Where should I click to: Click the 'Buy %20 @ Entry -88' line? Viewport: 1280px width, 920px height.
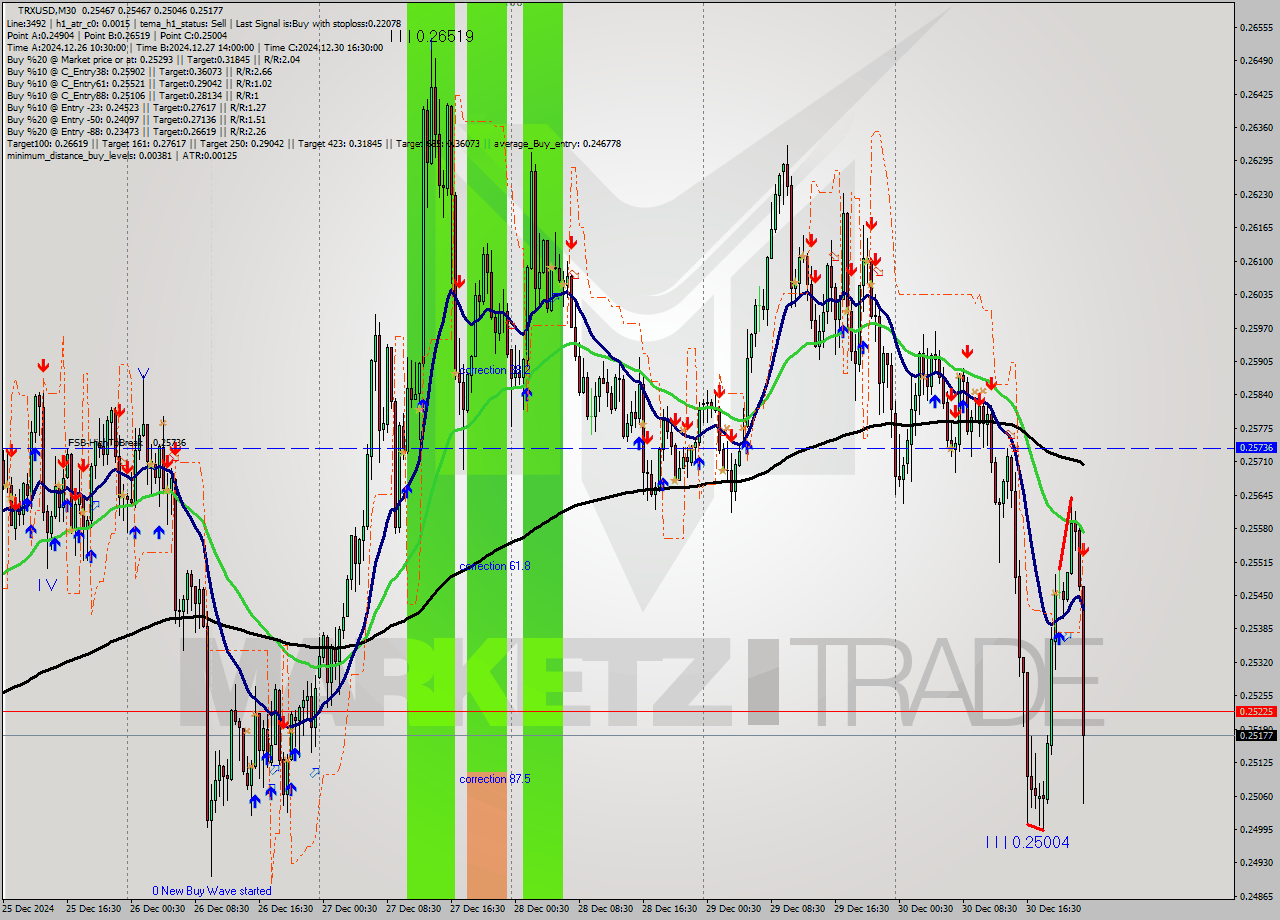click(136, 132)
